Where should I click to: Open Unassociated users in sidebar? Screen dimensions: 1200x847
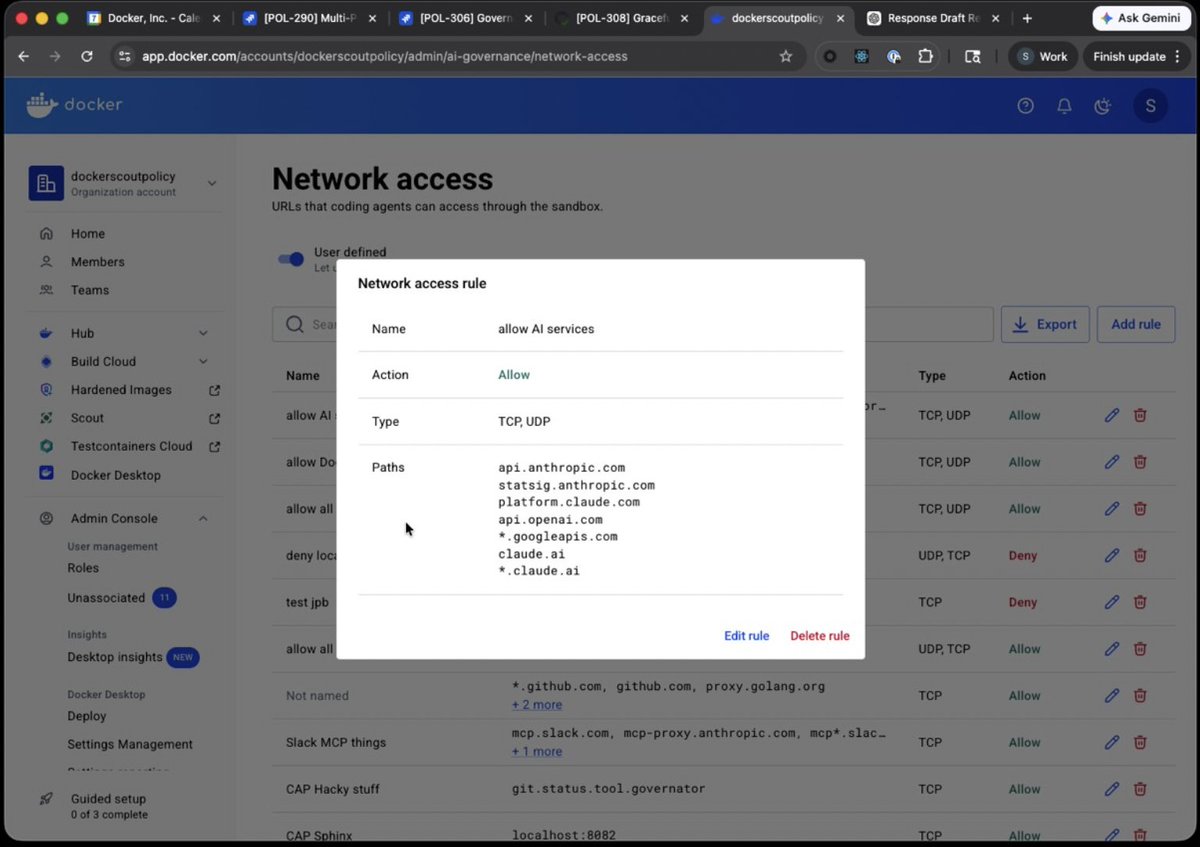pyautogui.click(x=106, y=598)
